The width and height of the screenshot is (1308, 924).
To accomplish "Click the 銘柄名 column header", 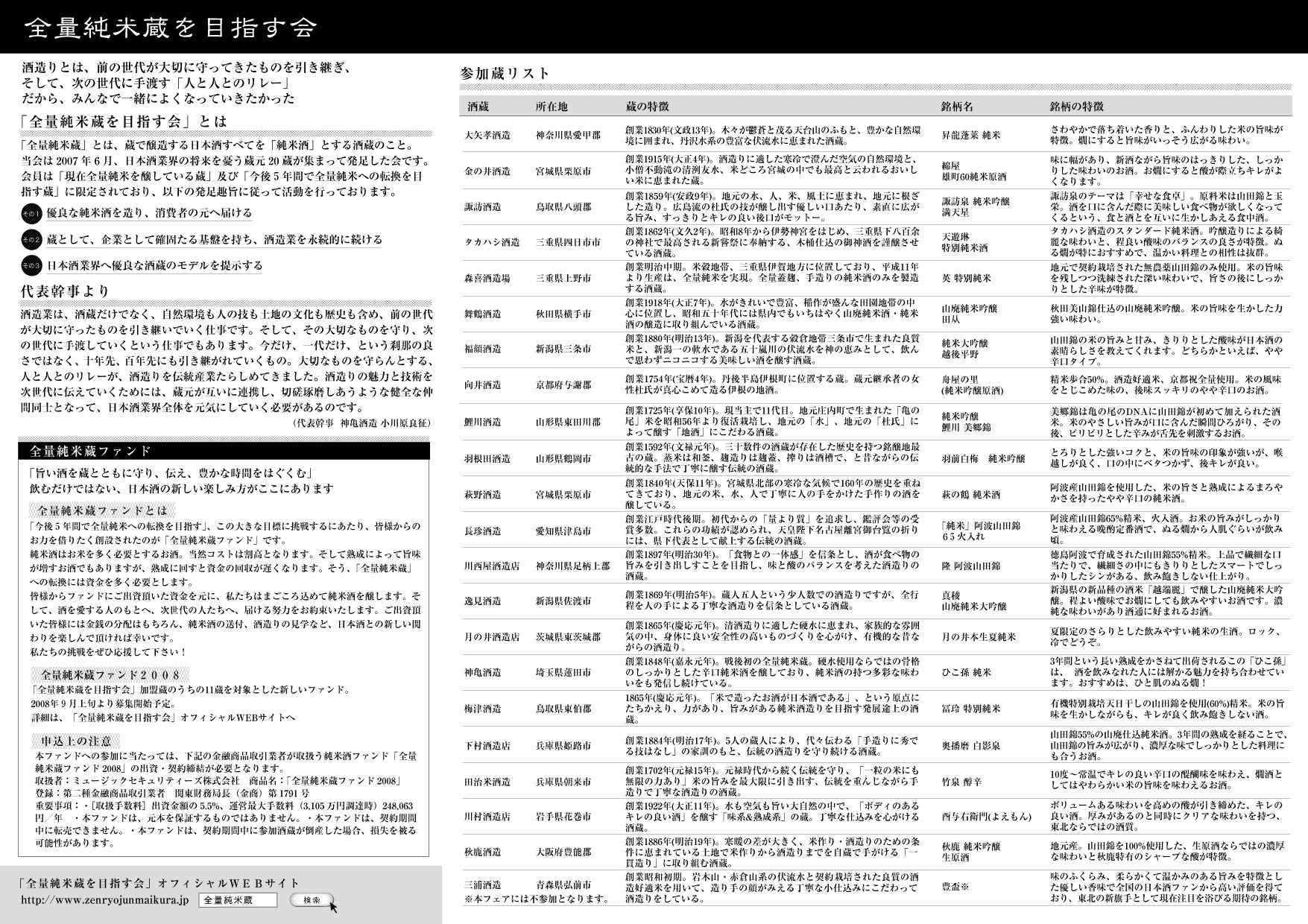I will click(x=957, y=107).
